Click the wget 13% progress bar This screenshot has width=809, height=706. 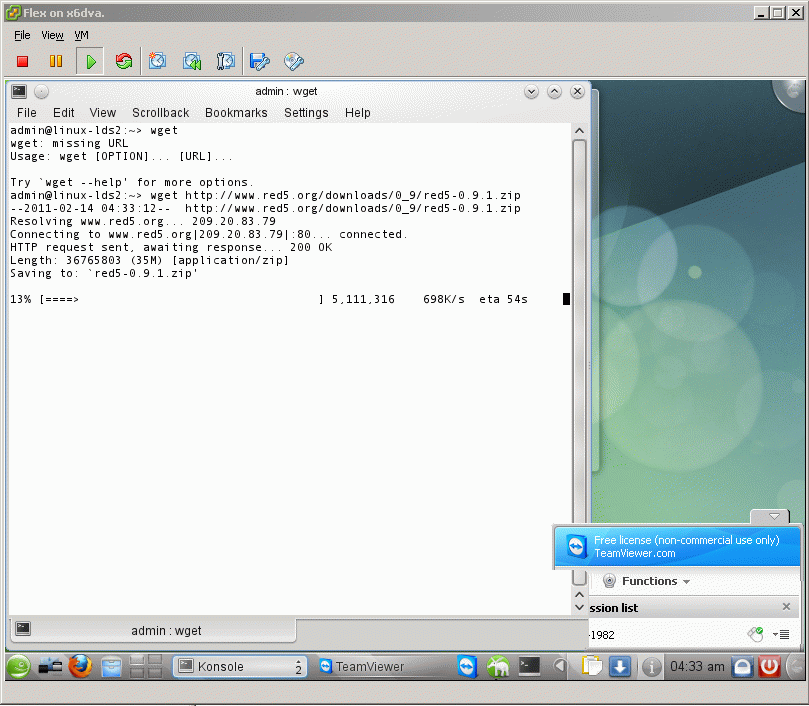click(x=181, y=299)
